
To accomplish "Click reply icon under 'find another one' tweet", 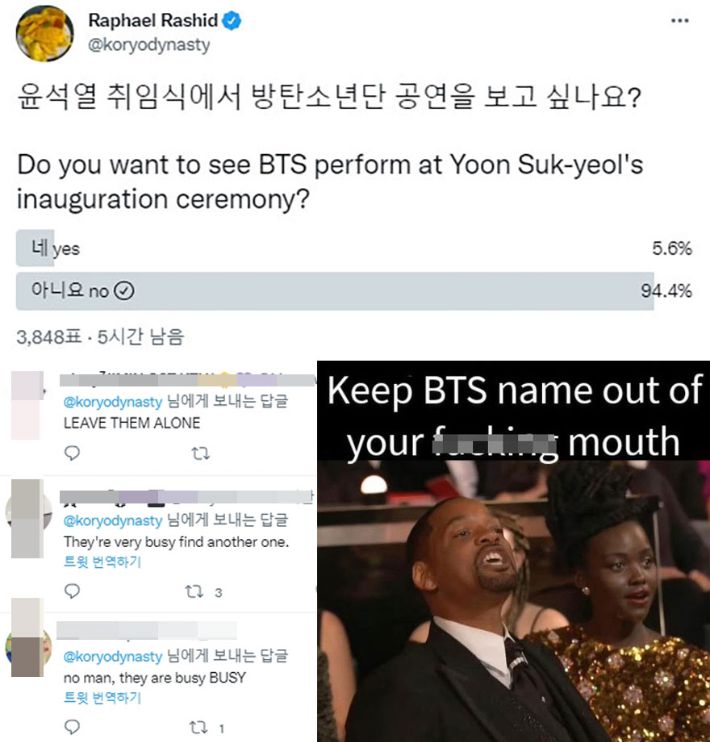I will (71, 591).
